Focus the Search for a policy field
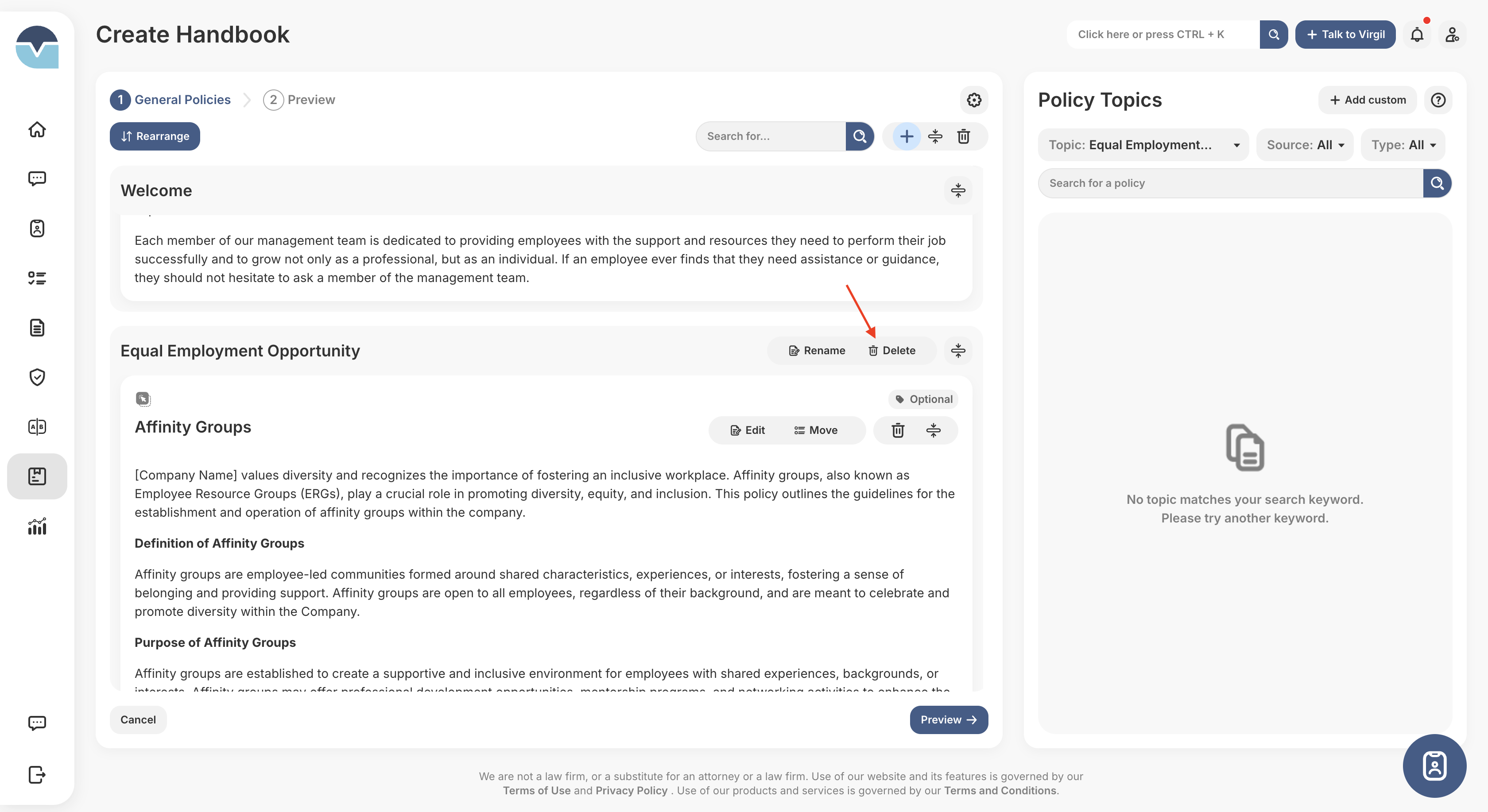Image resolution: width=1488 pixels, height=812 pixels. (1230, 183)
